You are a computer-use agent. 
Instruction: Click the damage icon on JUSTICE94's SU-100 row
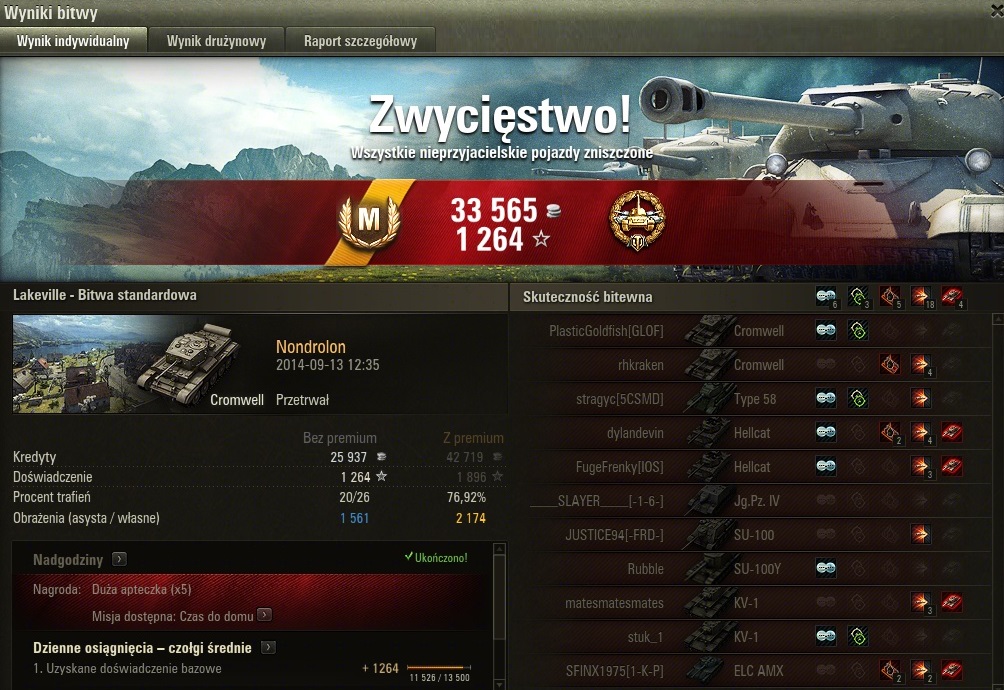click(920, 534)
